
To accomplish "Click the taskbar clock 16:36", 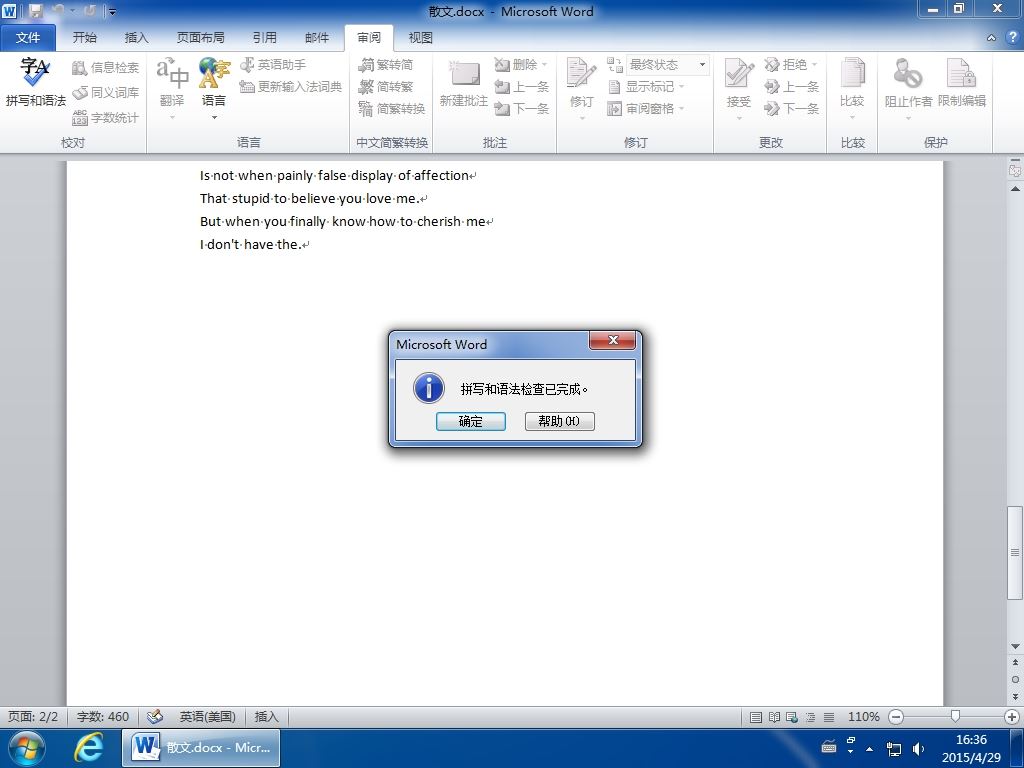I will [971, 740].
